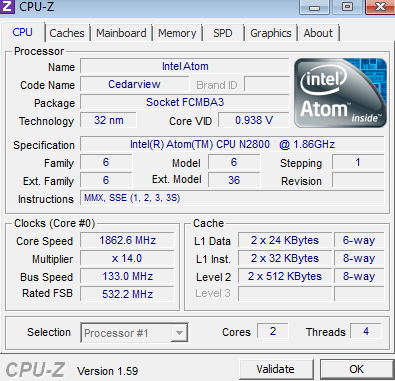
Task: Show the About tab
Action: pyautogui.click(x=318, y=33)
